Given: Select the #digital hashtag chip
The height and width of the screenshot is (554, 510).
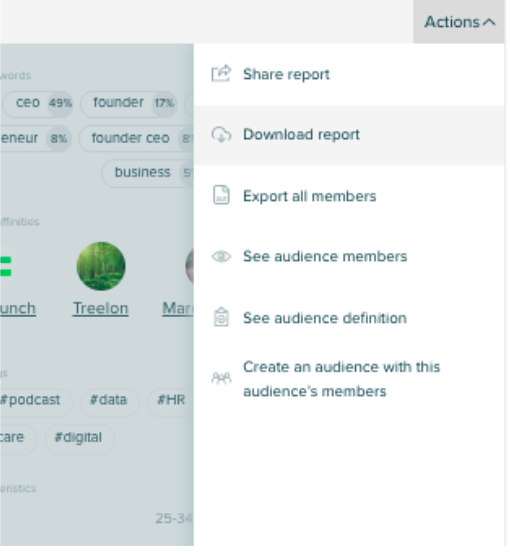Looking at the screenshot, I should point(79,438).
